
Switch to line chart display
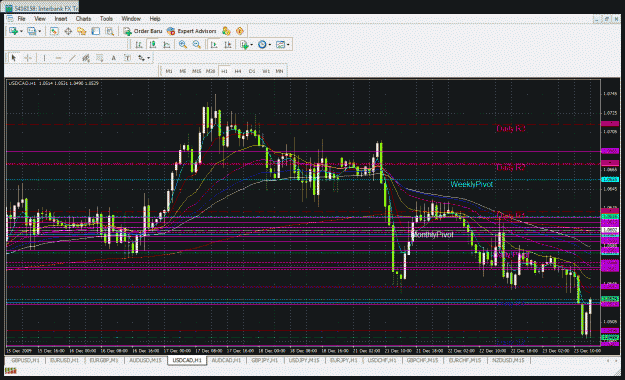point(167,45)
